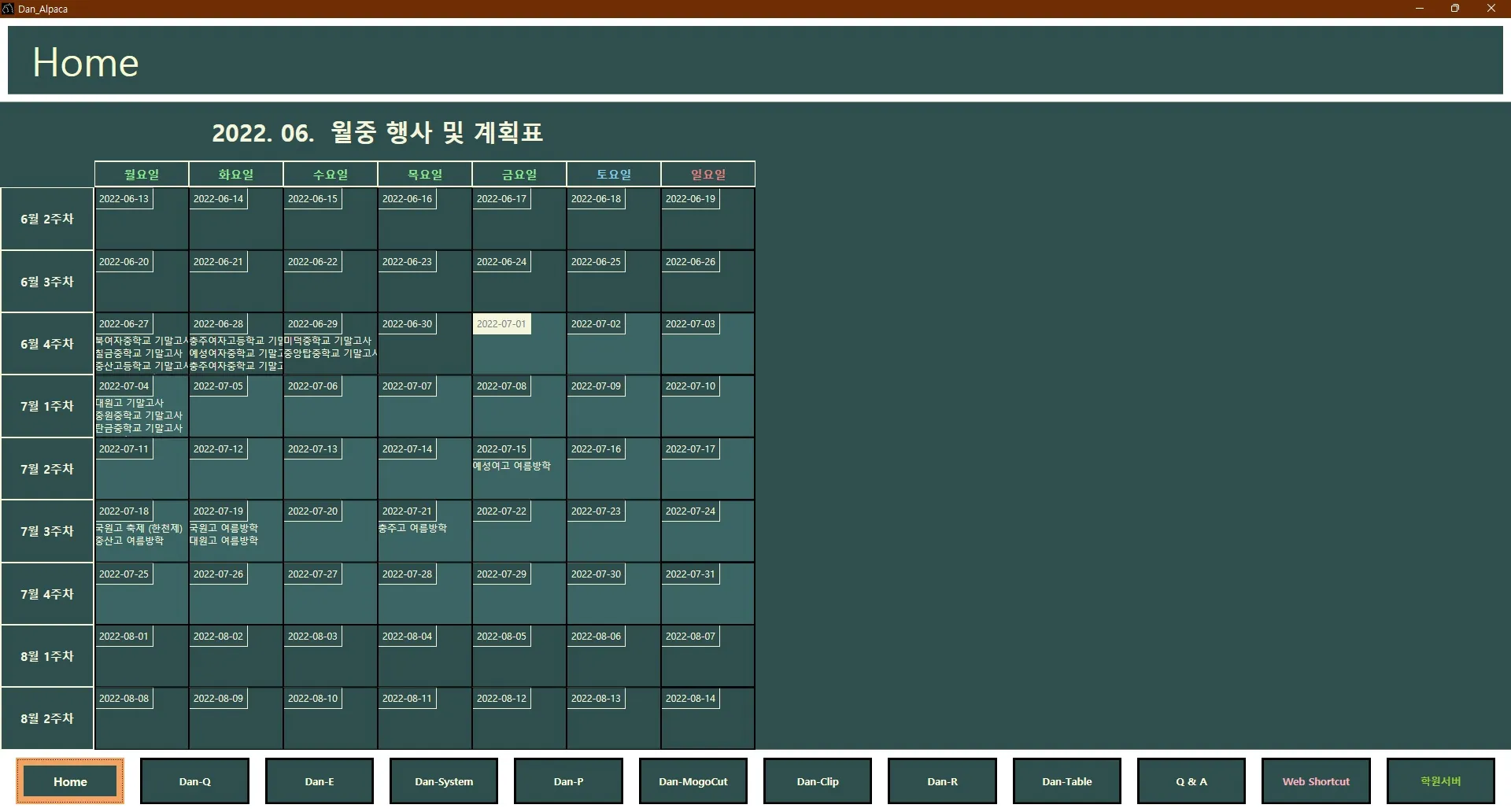
Task: Open the Dan-Clip section
Action: [818, 781]
